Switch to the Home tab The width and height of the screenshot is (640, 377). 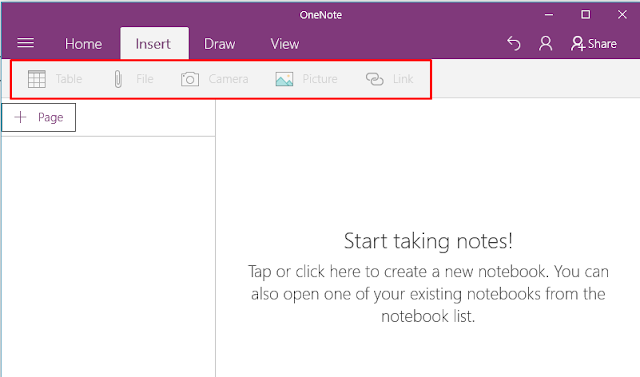83,44
